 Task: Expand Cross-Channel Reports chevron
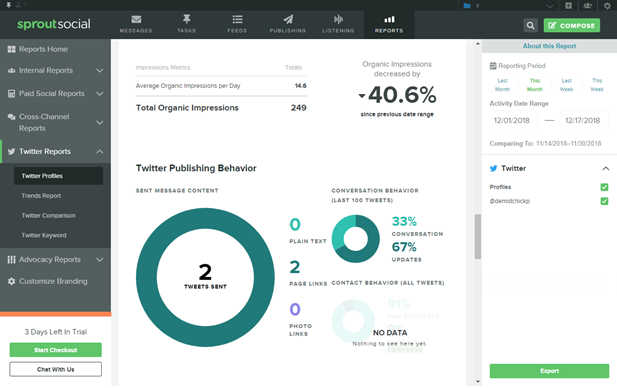click(x=100, y=123)
